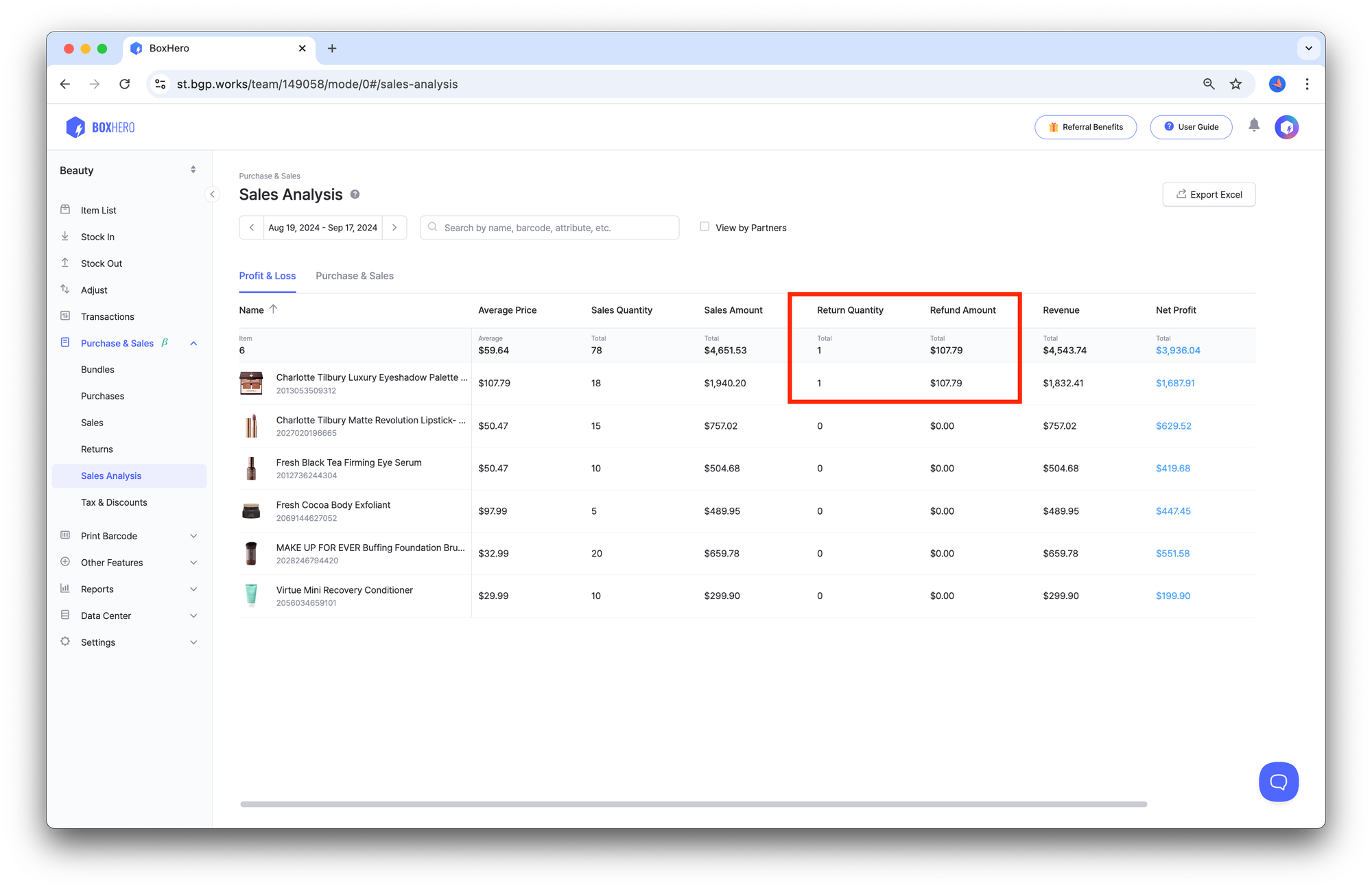The width and height of the screenshot is (1372, 890).
Task: Enable the View by Partners checkbox
Action: (705, 226)
